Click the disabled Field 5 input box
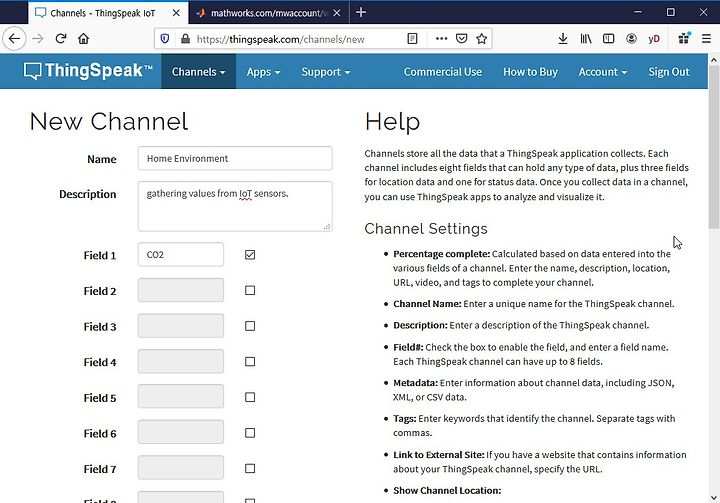 tap(181, 397)
